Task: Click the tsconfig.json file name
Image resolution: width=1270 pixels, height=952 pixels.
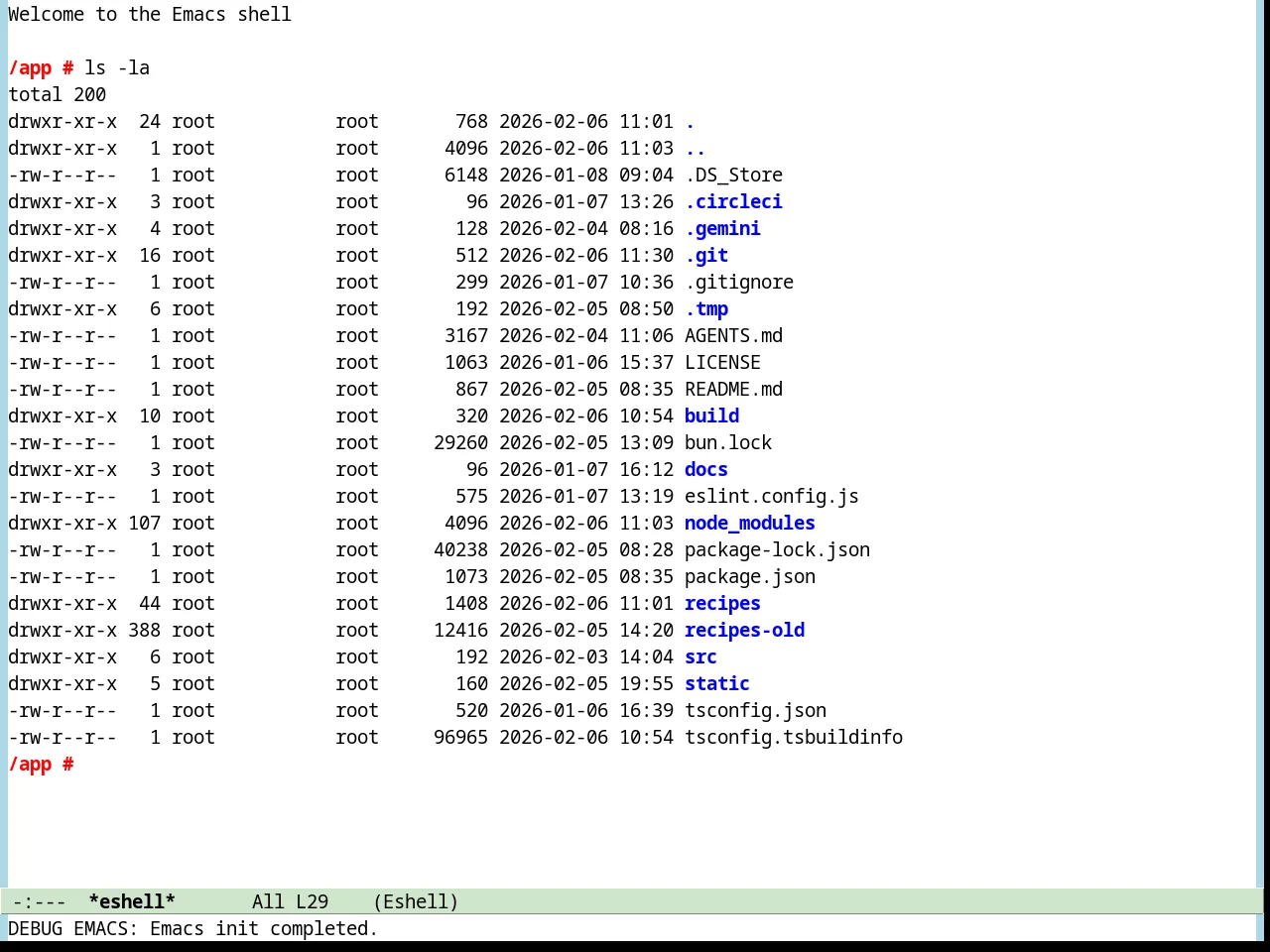Action: point(755,710)
